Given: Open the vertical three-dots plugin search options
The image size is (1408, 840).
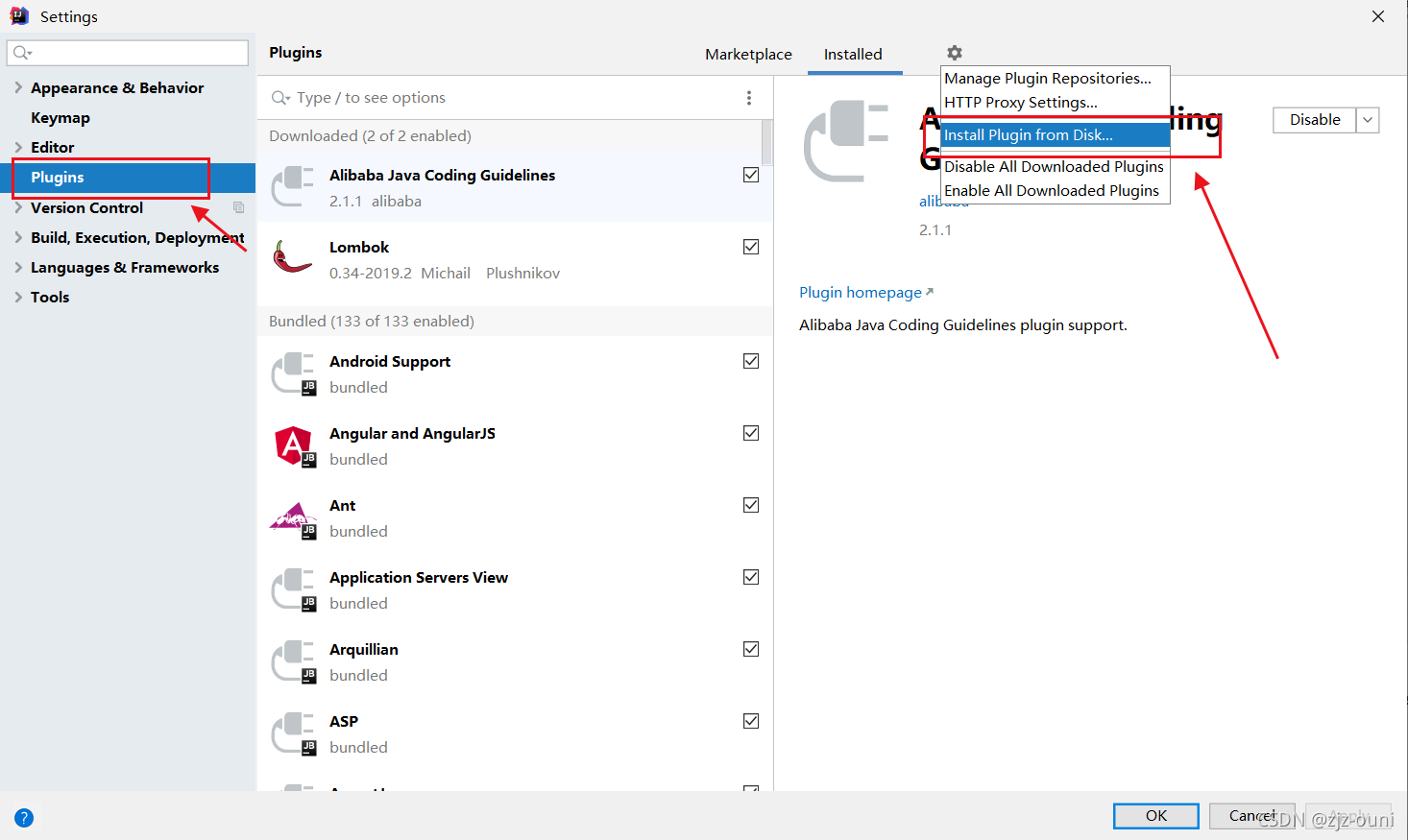Looking at the screenshot, I should point(749,98).
